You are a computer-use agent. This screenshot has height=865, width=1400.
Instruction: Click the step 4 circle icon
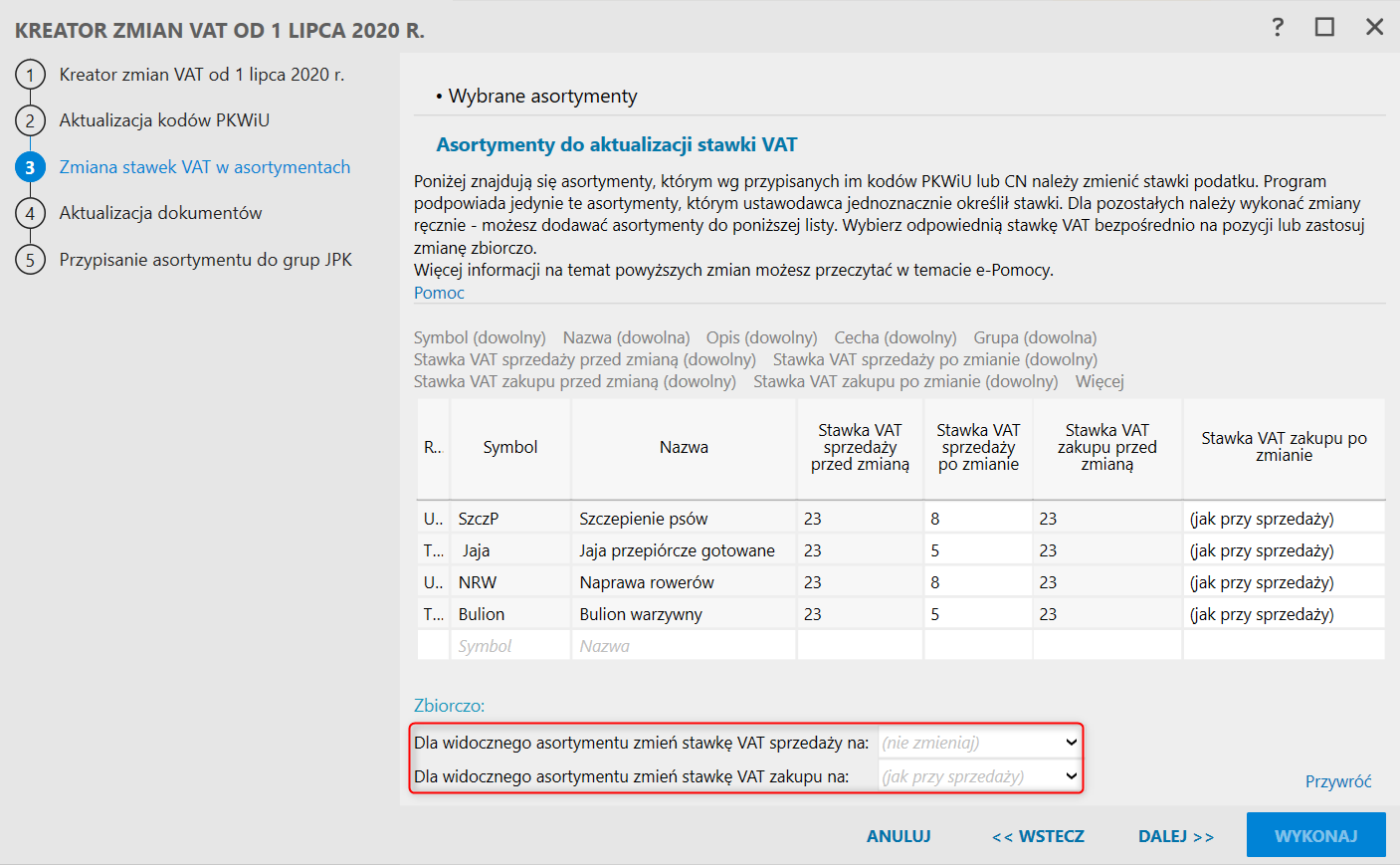click(x=30, y=213)
